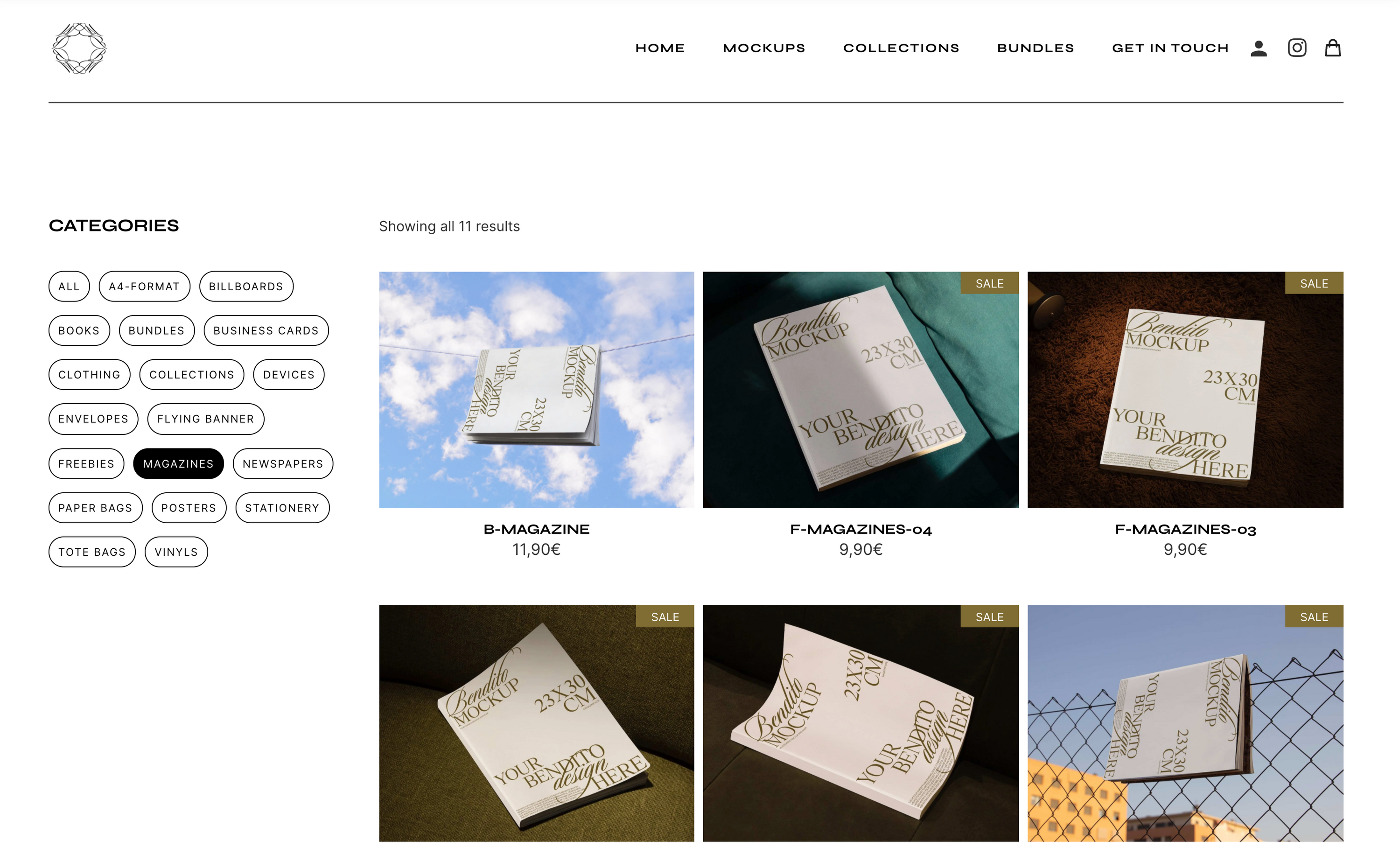Choose the Flying Banner category pill
Screen dimensions: 1400x847
(x=206, y=419)
